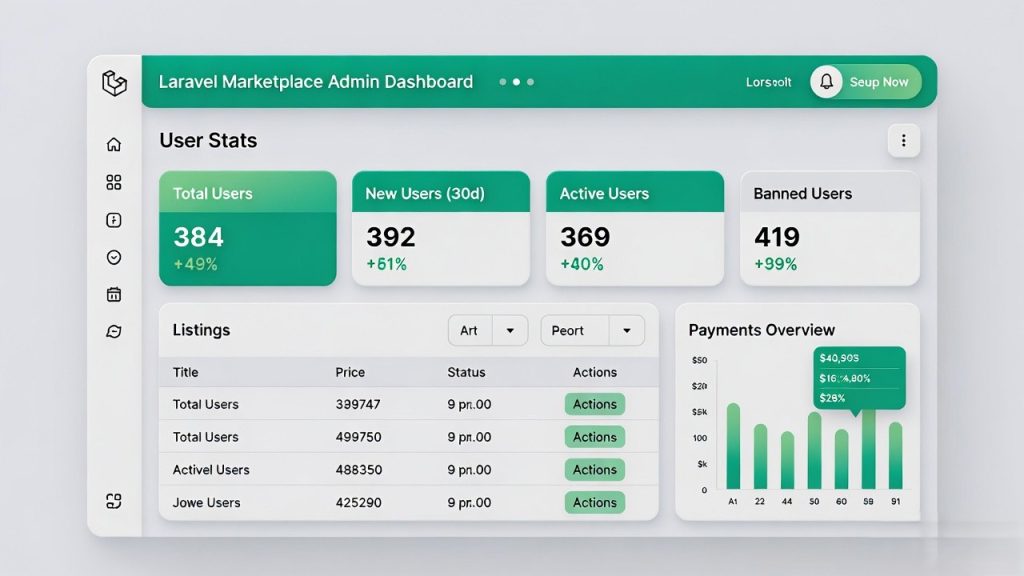
Task: Click price value 499750
Action: [x=359, y=437]
